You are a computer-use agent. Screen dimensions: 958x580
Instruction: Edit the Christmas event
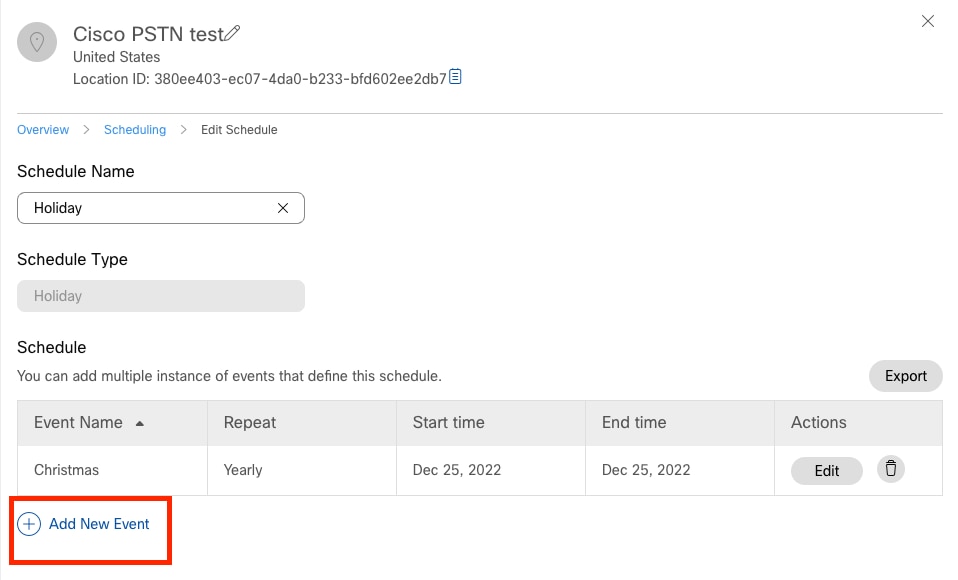click(827, 471)
